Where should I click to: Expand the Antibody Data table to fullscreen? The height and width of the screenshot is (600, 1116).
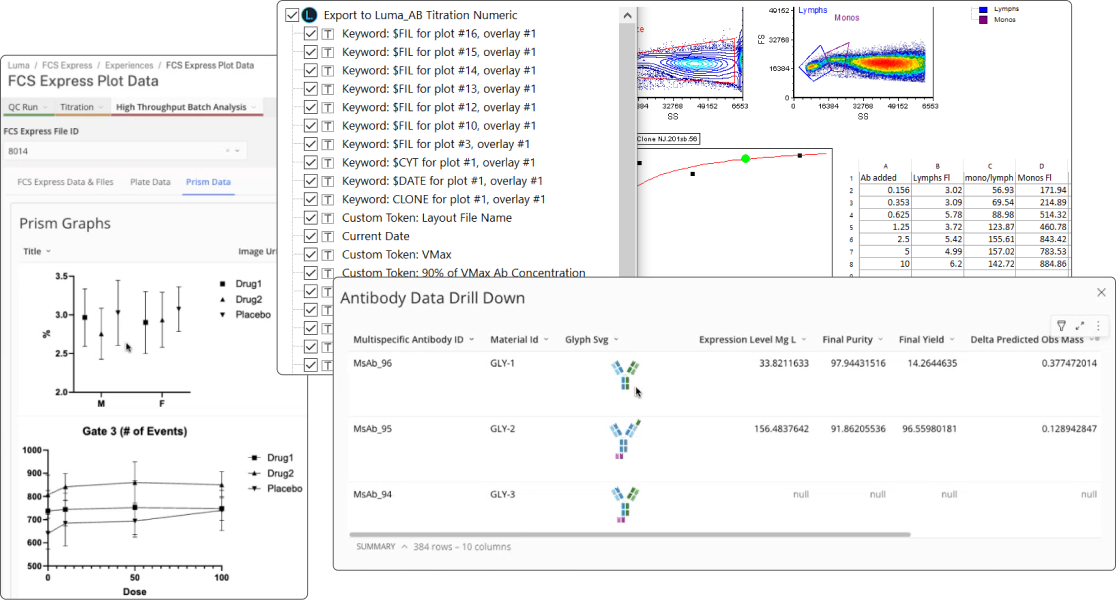tap(1080, 326)
